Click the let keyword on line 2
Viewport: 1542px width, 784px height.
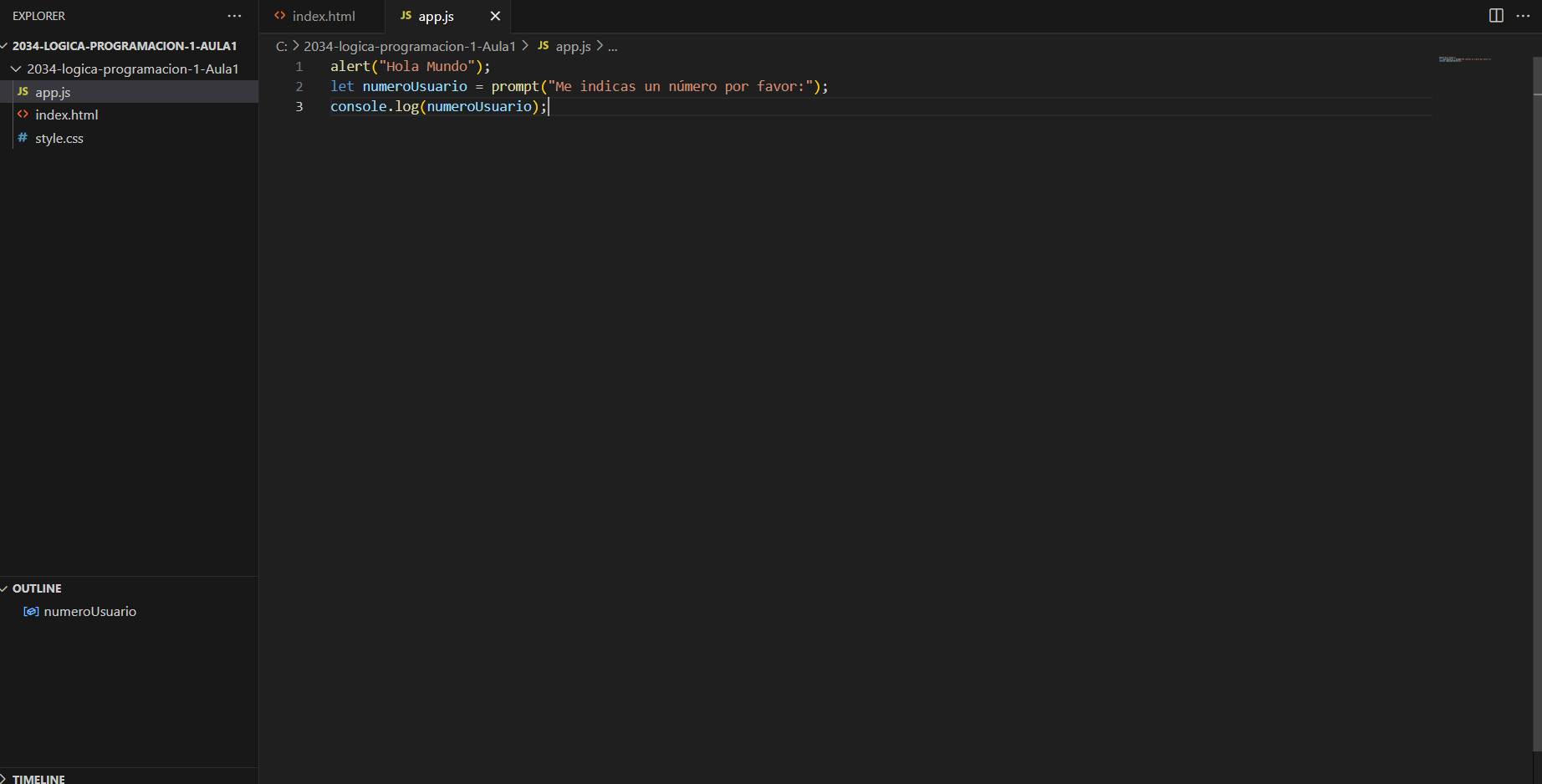point(342,86)
